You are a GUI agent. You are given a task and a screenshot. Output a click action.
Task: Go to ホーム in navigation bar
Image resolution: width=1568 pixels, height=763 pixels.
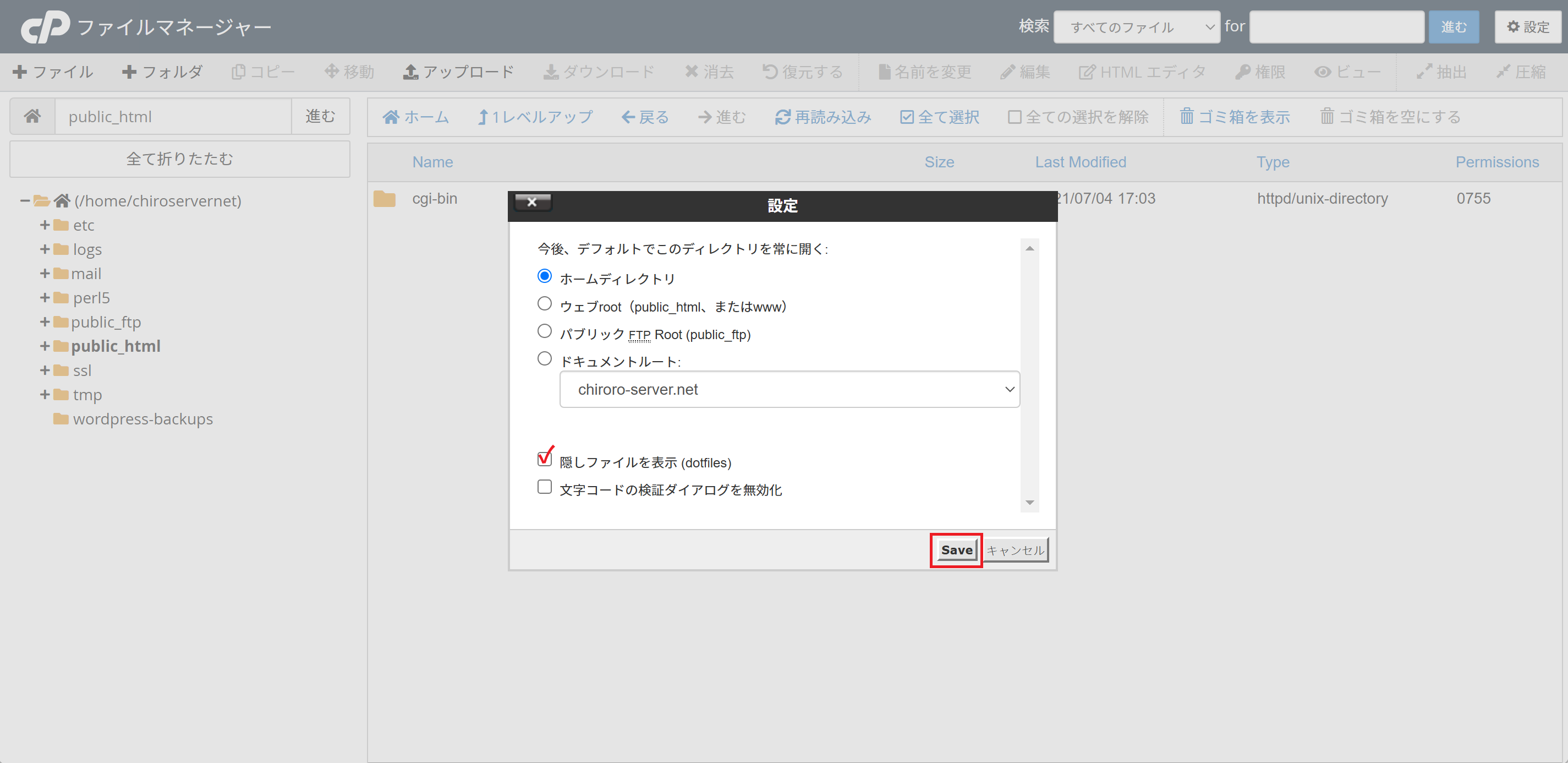tap(416, 117)
